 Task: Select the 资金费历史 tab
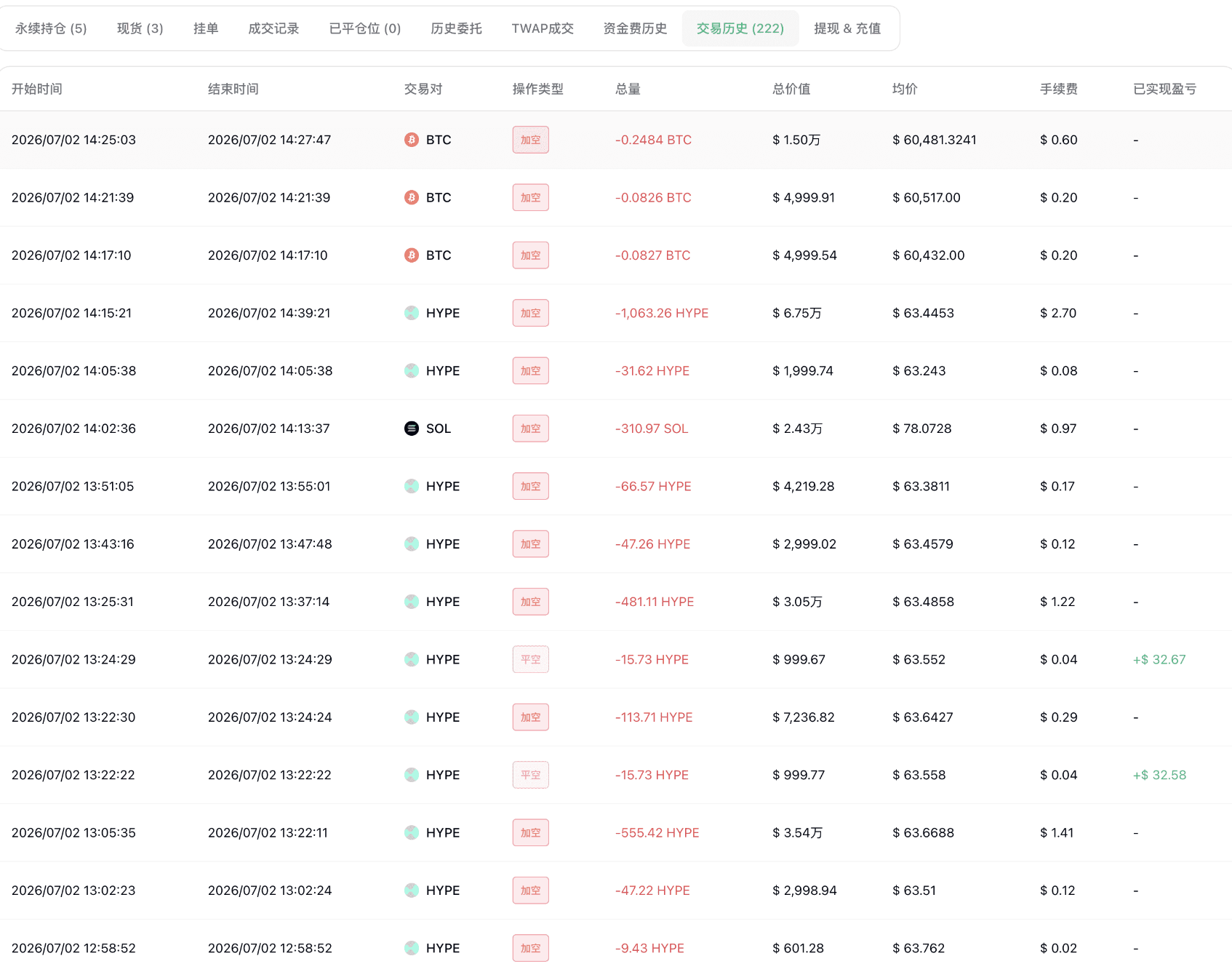coord(635,28)
